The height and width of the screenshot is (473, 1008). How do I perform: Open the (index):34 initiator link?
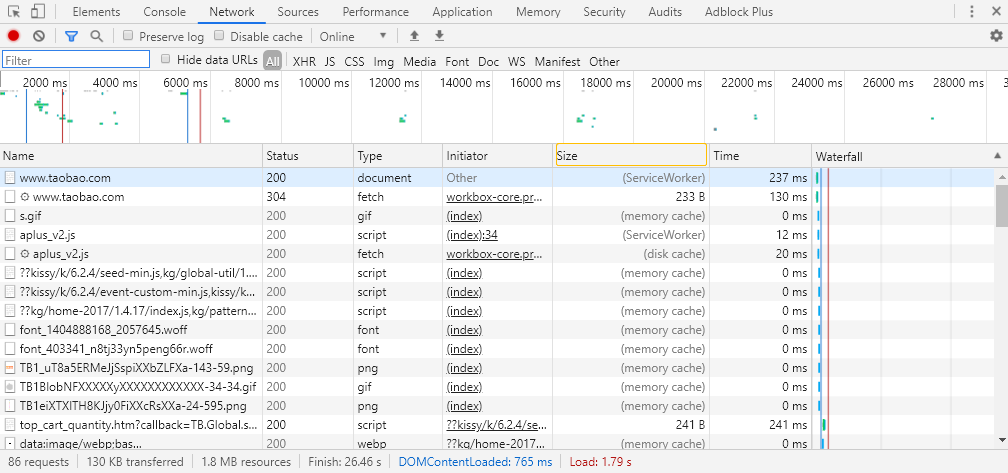pyautogui.click(x=472, y=235)
